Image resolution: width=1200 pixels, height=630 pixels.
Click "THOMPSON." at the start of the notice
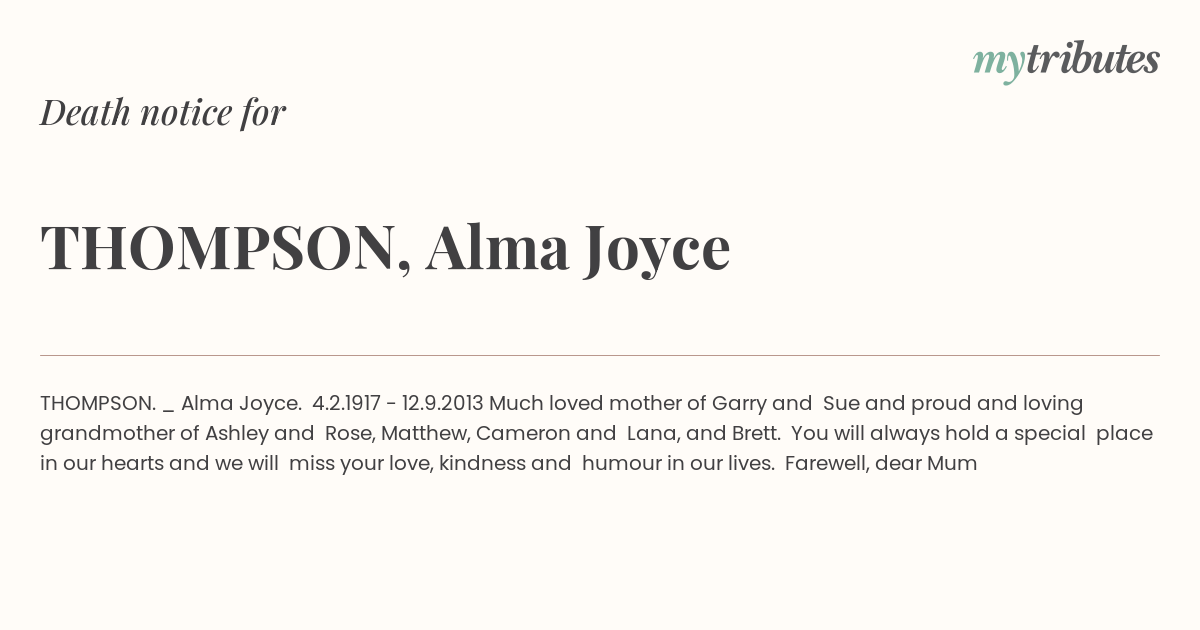[x=98, y=404]
